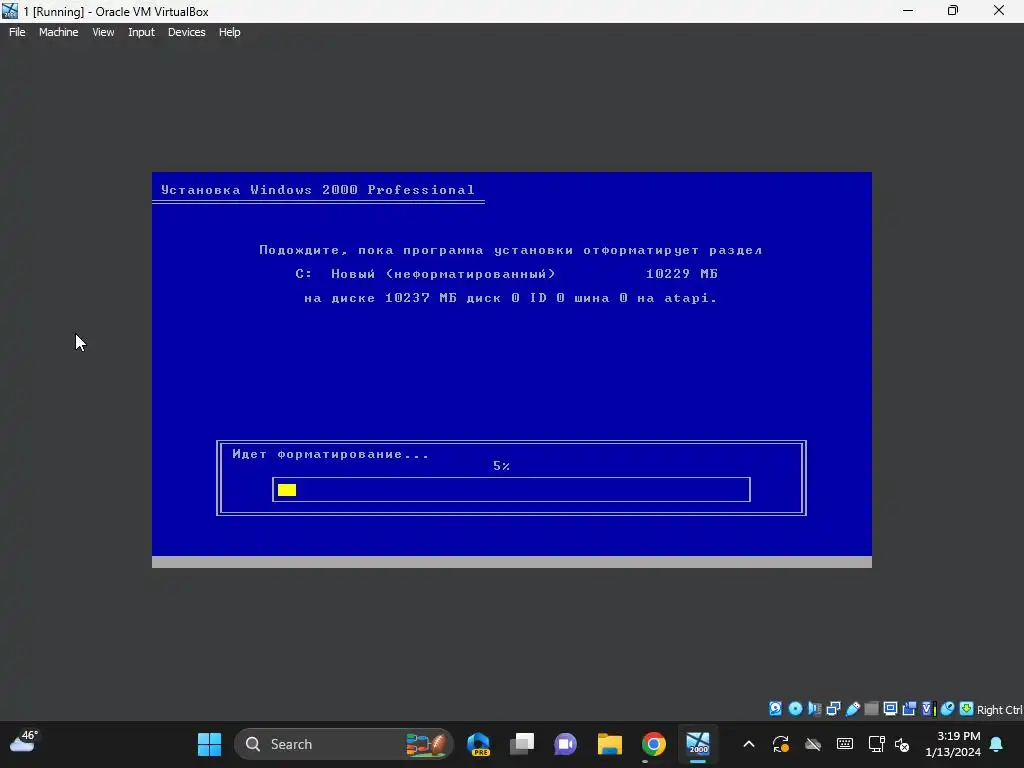Minimize the VirtualBox window
This screenshot has height=768, width=1024.
point(908,11)
